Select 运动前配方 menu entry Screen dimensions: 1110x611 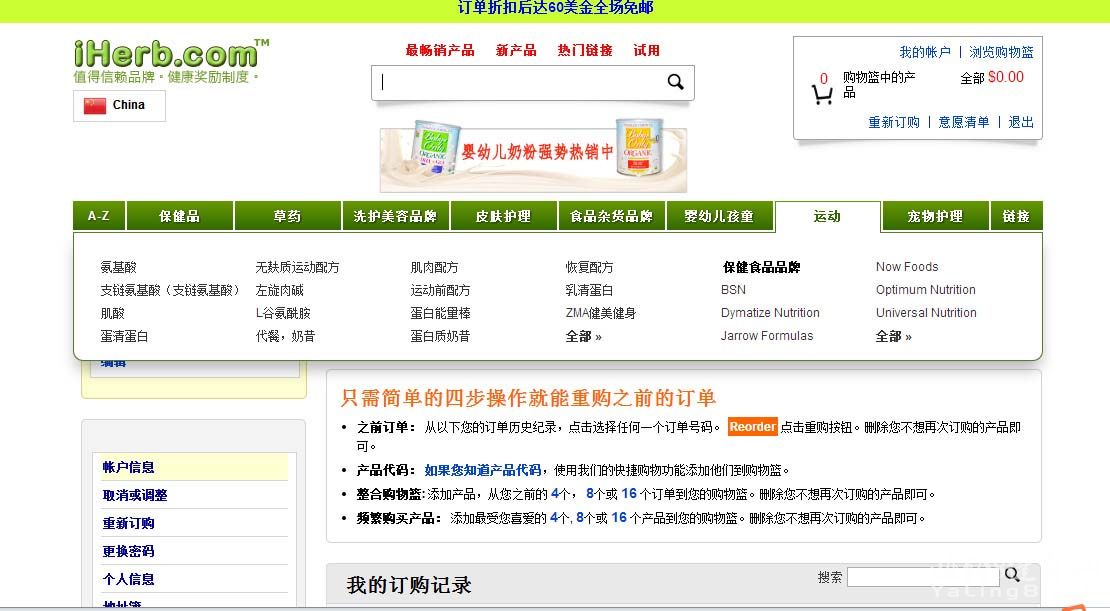pyautogui.click(x=440, y=290)
